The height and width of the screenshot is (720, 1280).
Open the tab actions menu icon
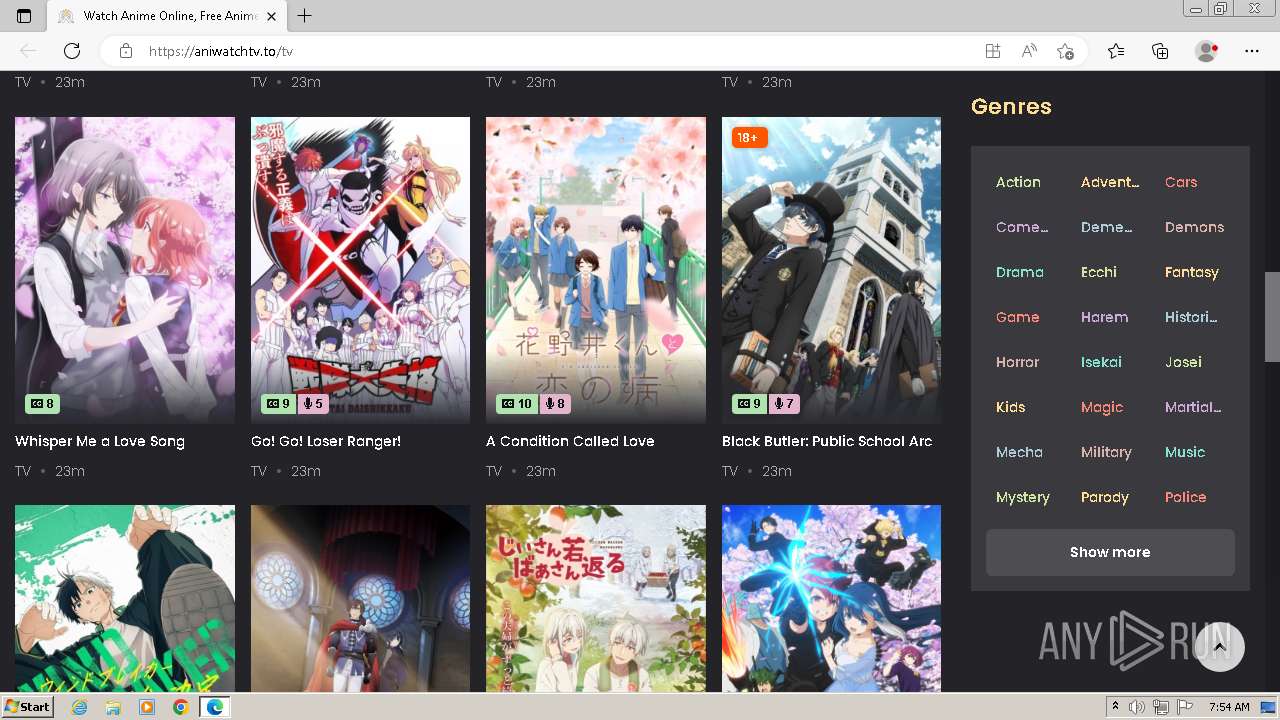tap(24, 16)
